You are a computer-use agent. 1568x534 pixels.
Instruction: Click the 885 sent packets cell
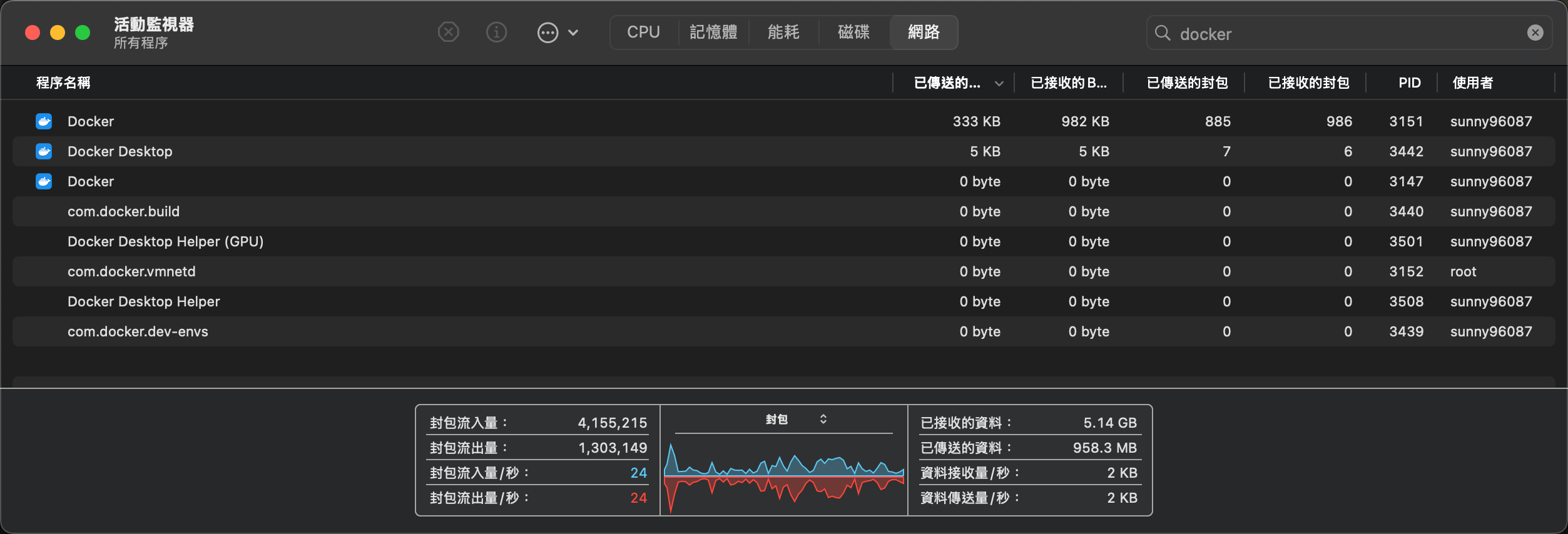coord(1218,121)
